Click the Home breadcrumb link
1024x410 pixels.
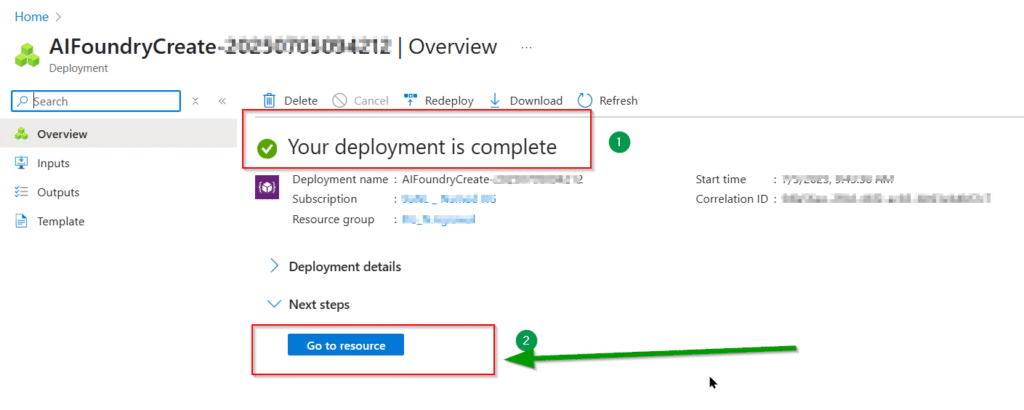[x=31, y=17]
